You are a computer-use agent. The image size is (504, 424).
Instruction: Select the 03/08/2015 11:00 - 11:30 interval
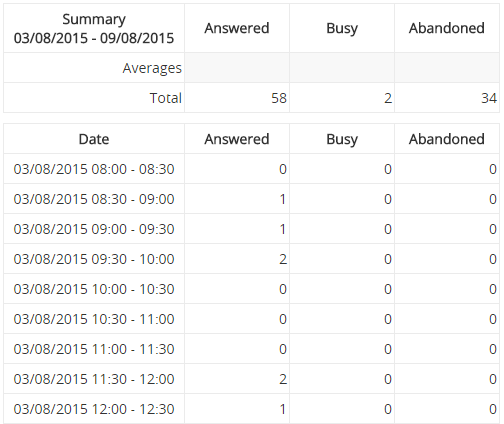click(x=94, y=349)
